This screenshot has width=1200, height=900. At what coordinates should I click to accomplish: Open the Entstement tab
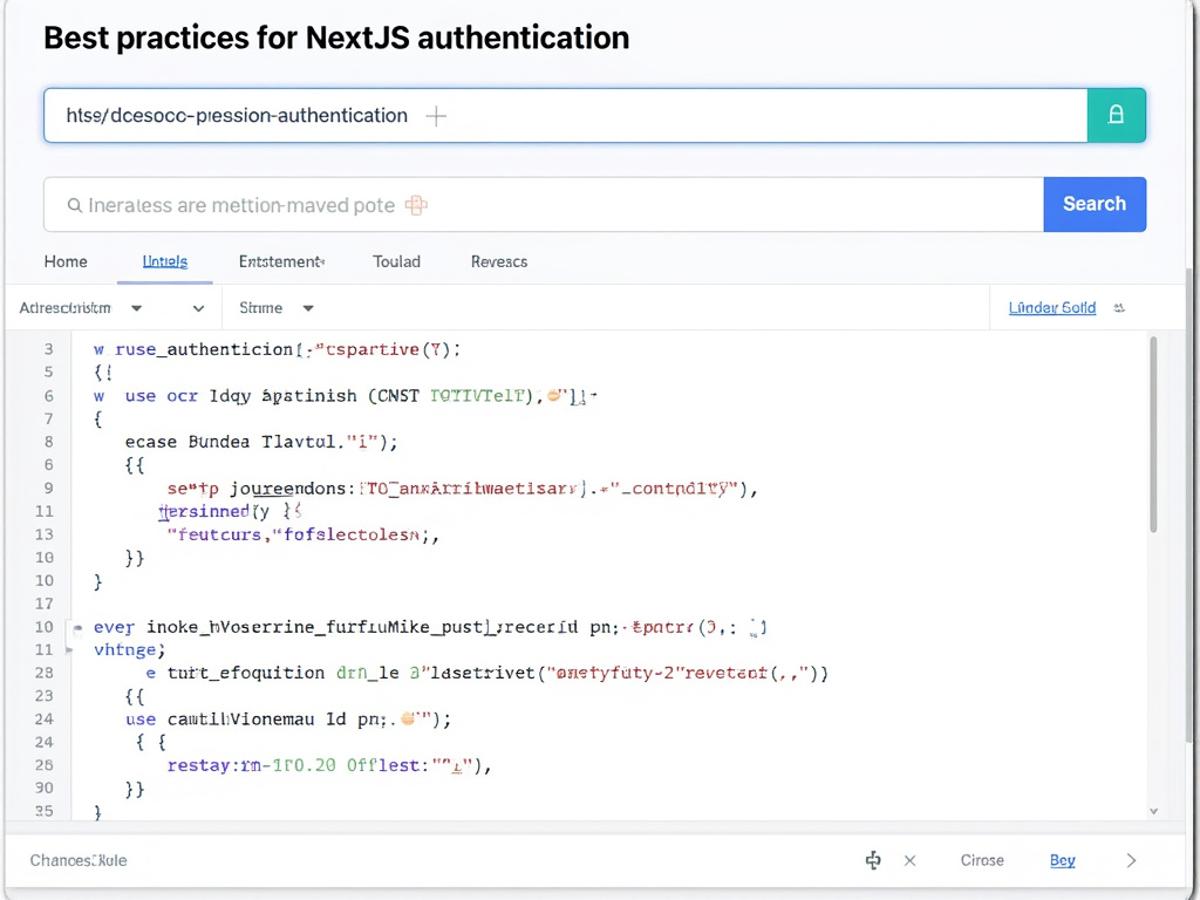[x=280, y=262]
